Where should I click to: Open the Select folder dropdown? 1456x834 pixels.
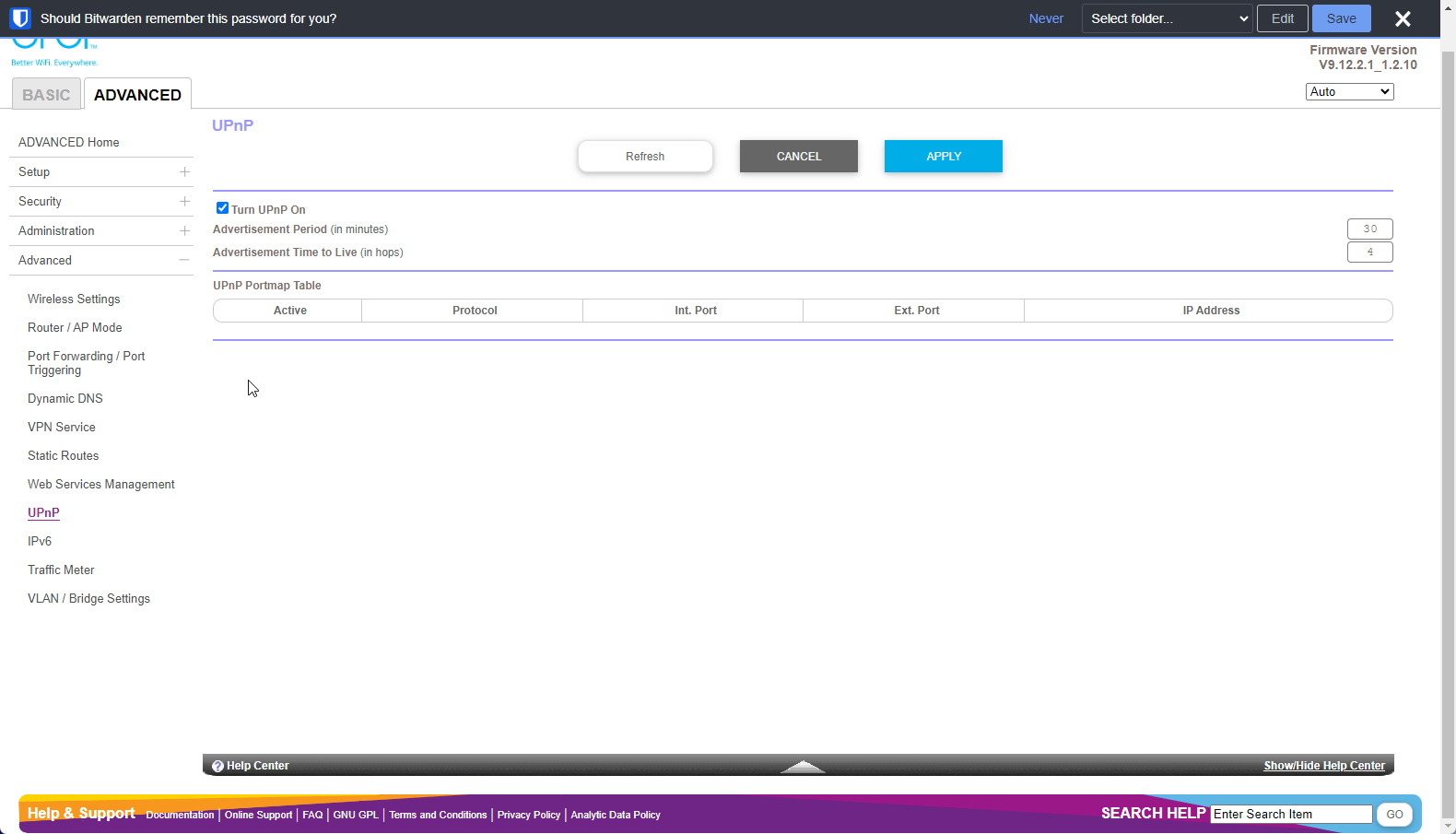(1167, 18)
